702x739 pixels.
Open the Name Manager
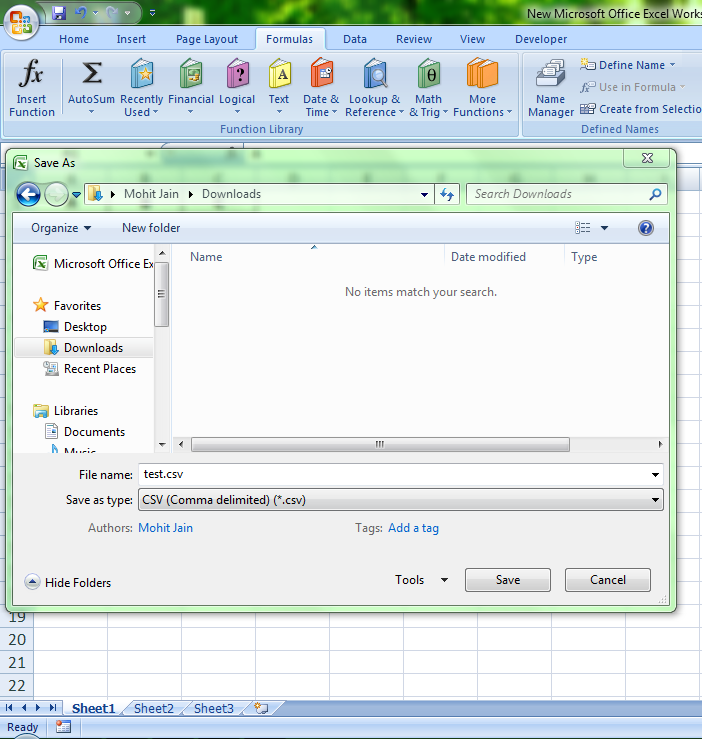(x=551, y=89)
